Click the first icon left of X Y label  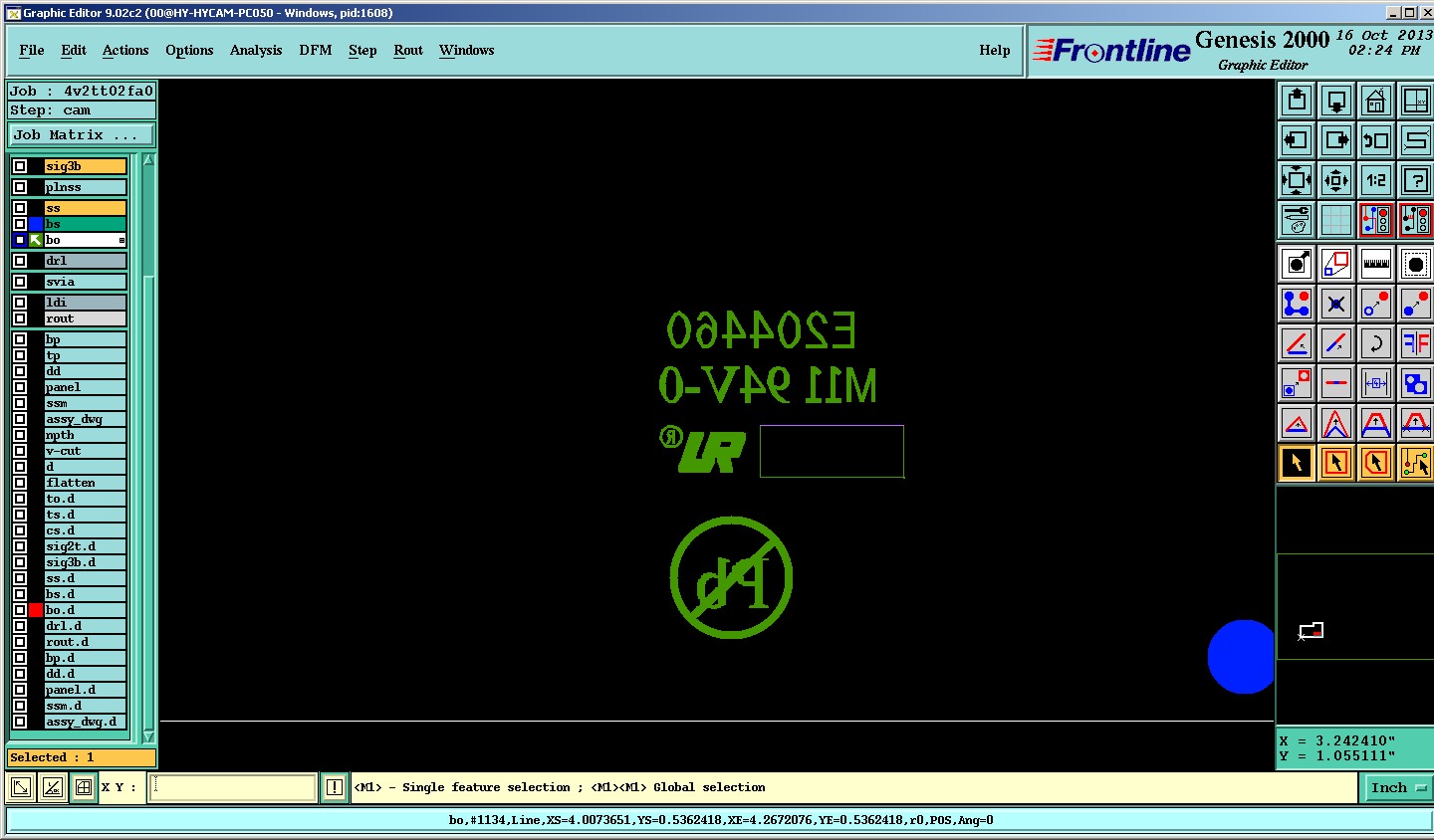[x=21, y=787]
